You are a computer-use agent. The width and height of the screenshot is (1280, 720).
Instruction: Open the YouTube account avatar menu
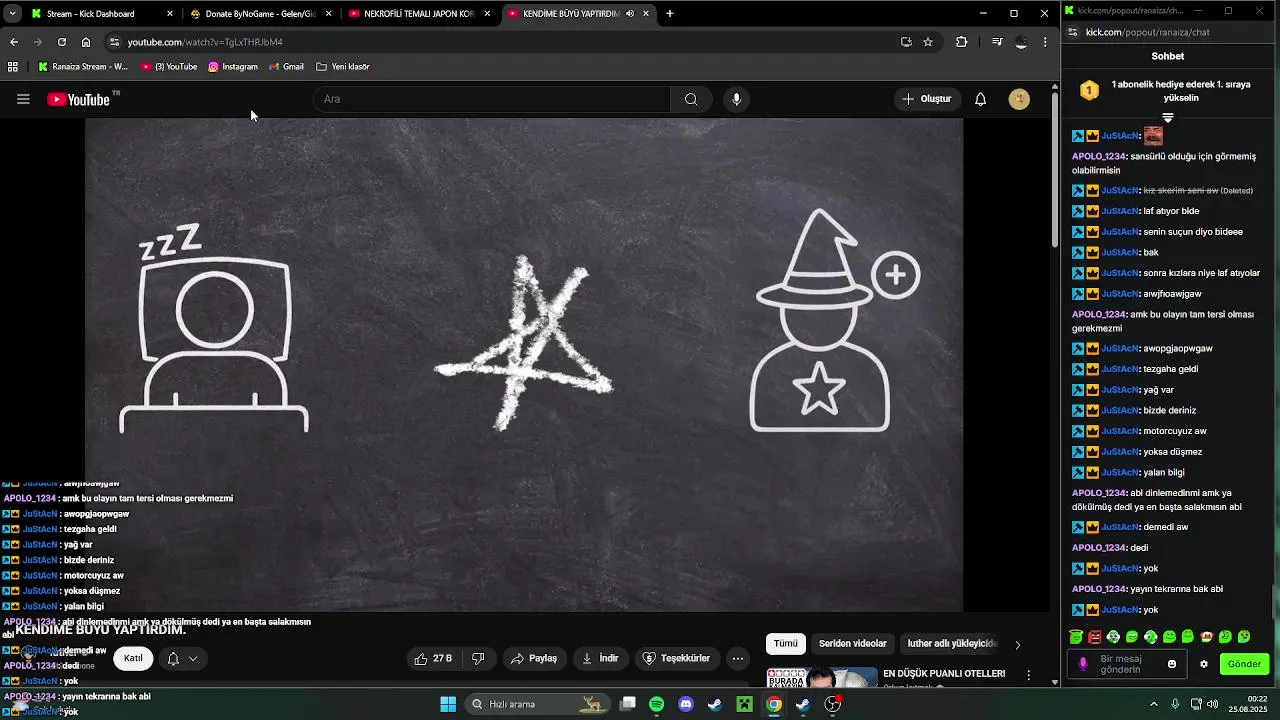click(1019, 99)
